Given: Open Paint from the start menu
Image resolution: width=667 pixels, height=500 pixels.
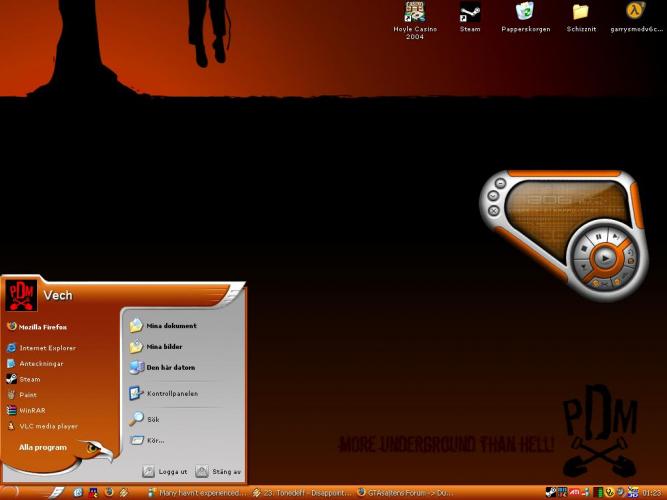Looking at the screenshot, I should (x=27, y=394).
